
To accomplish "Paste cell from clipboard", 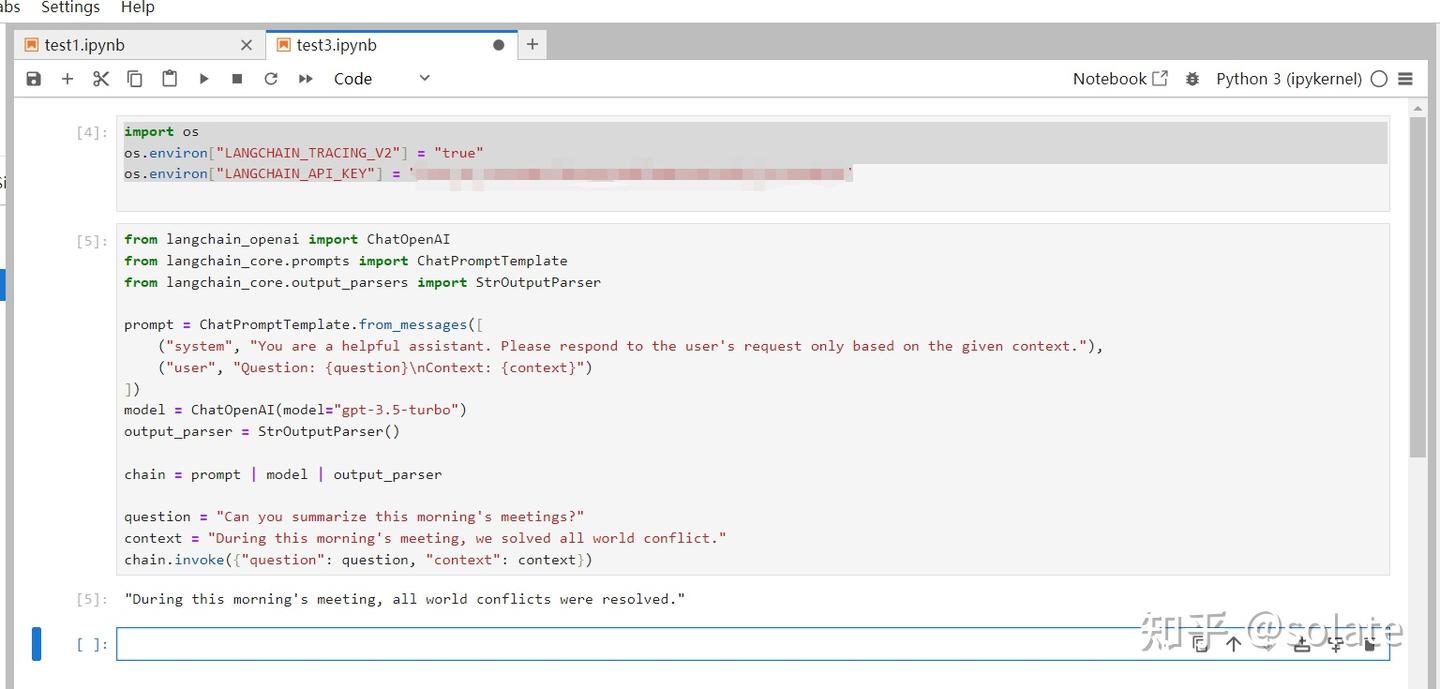I will 170,79.
